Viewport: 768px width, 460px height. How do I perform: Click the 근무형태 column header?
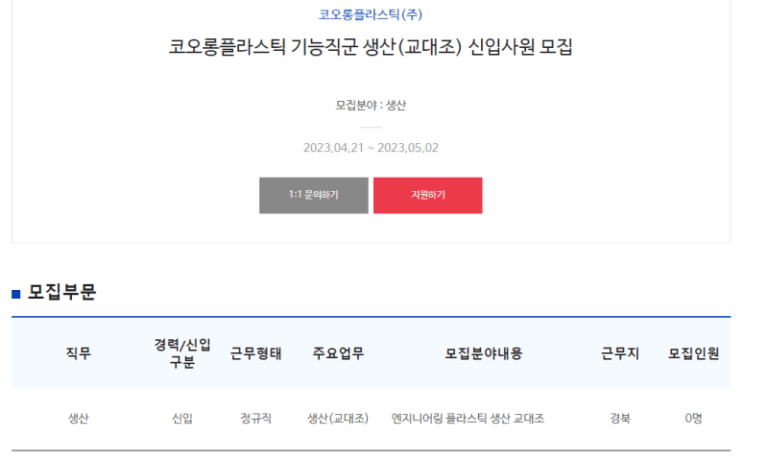tap(256, 353)
